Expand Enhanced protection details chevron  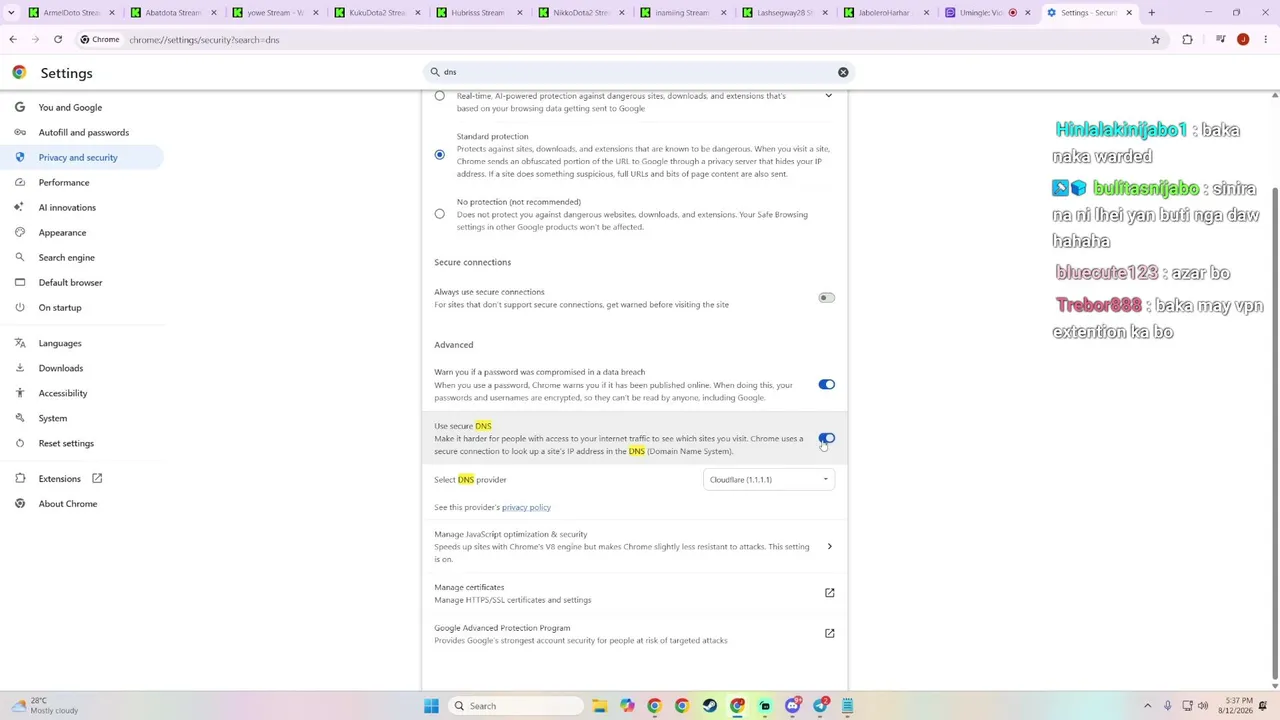[828, 96]
